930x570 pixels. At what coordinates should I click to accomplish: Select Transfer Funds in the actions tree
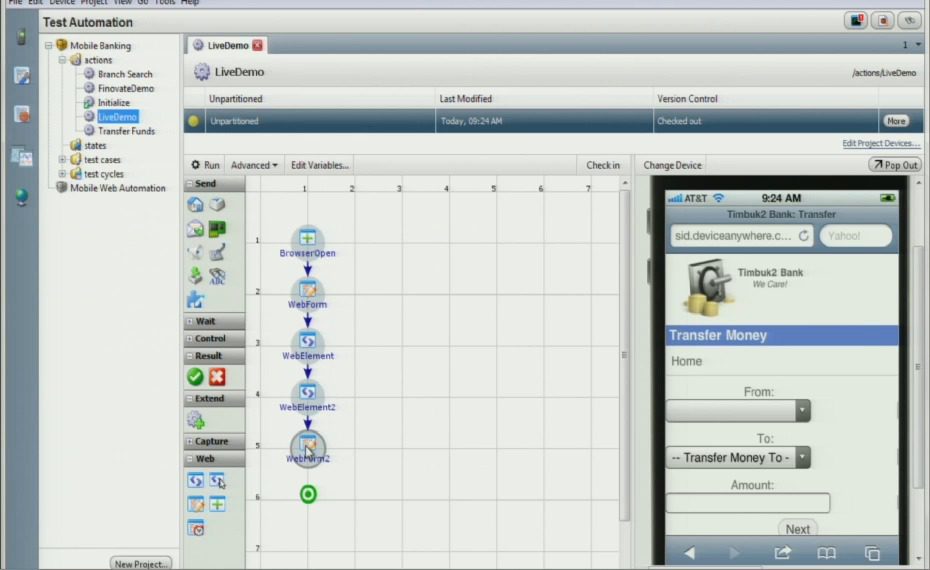coord(126,131)
